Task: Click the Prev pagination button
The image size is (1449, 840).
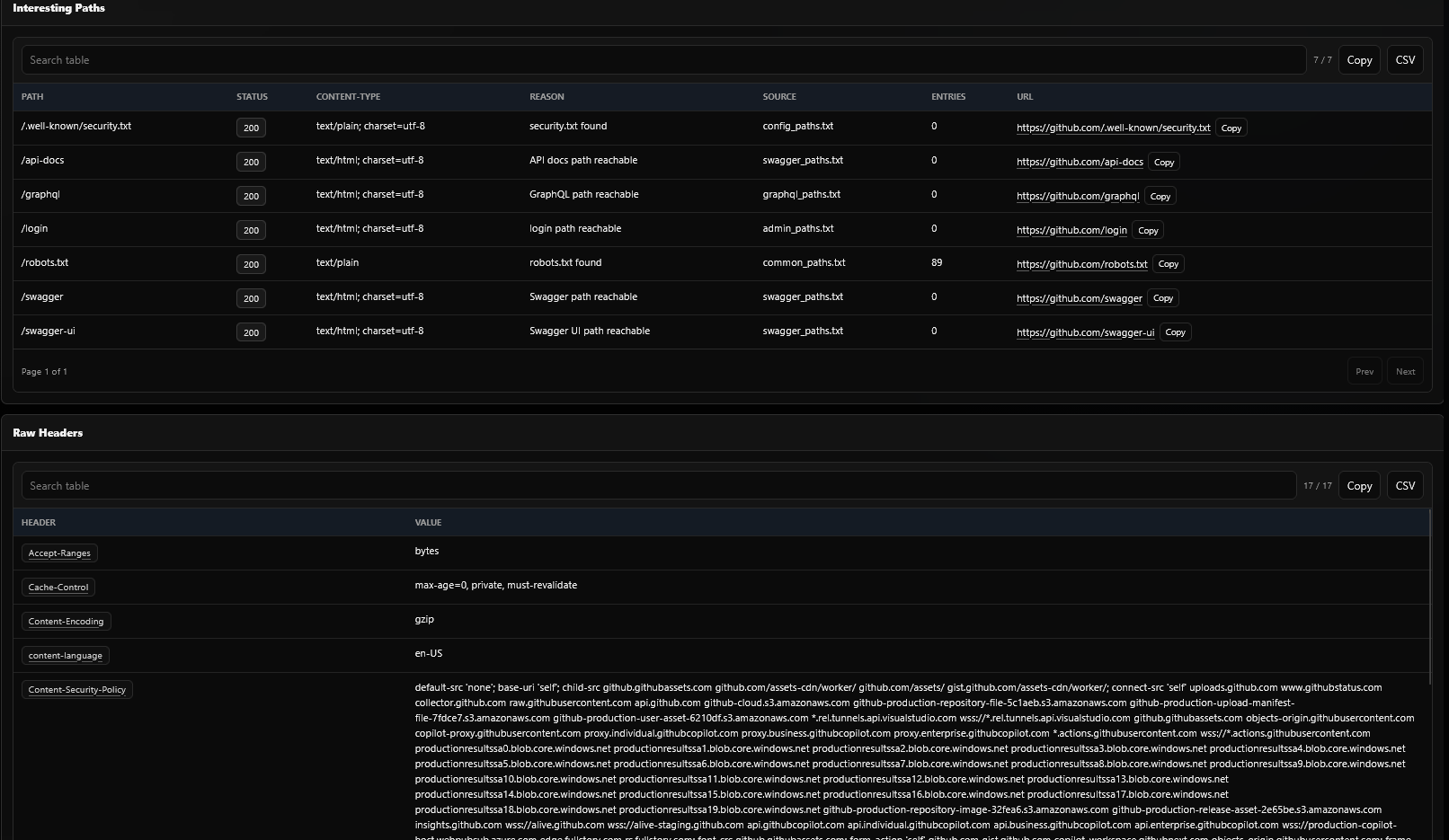Action: point(1365,372)
